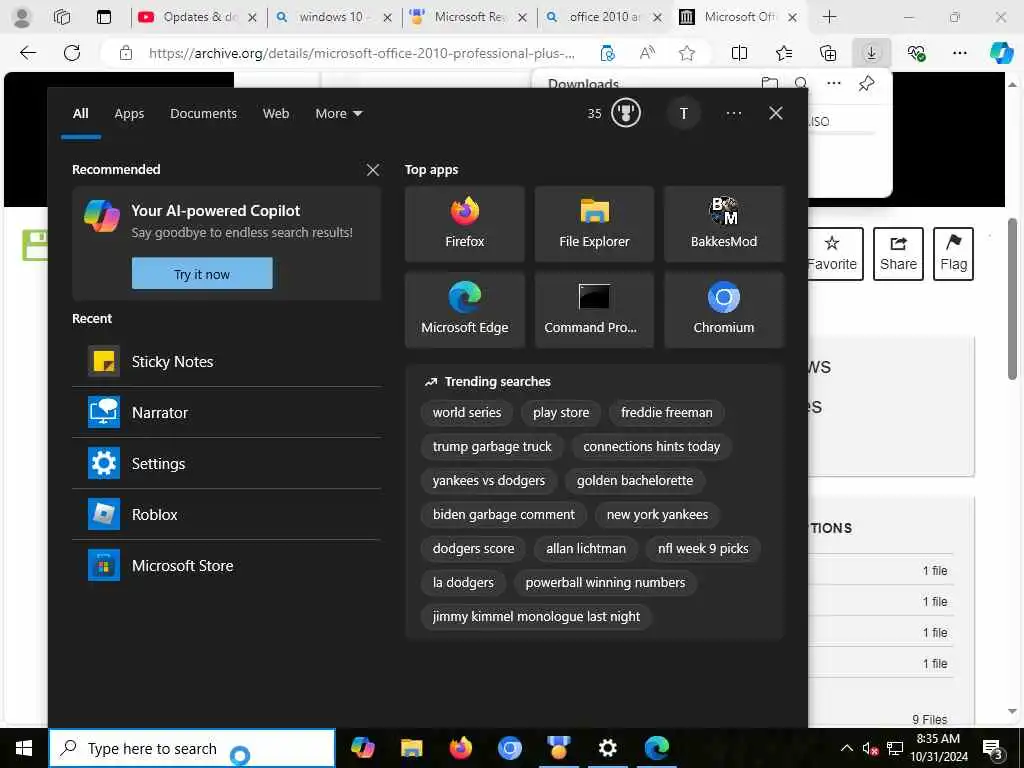Open Edge Downloads toolbar button
This screenshot has height=768, width=1024.
pos(871,53)
